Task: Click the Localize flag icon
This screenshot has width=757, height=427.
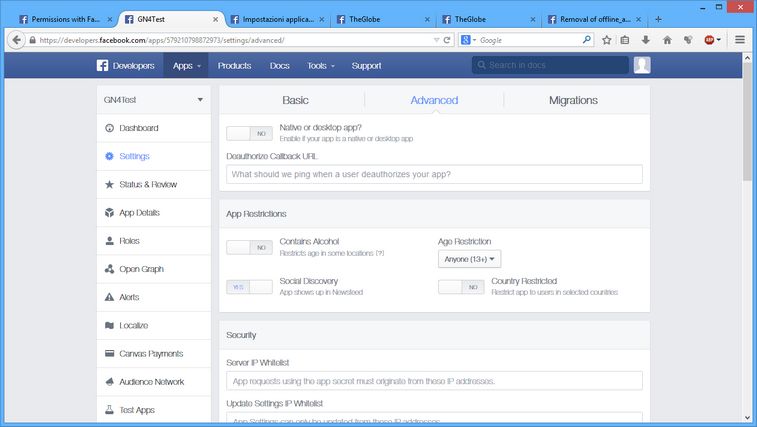Action: click(x=110, y=325)
